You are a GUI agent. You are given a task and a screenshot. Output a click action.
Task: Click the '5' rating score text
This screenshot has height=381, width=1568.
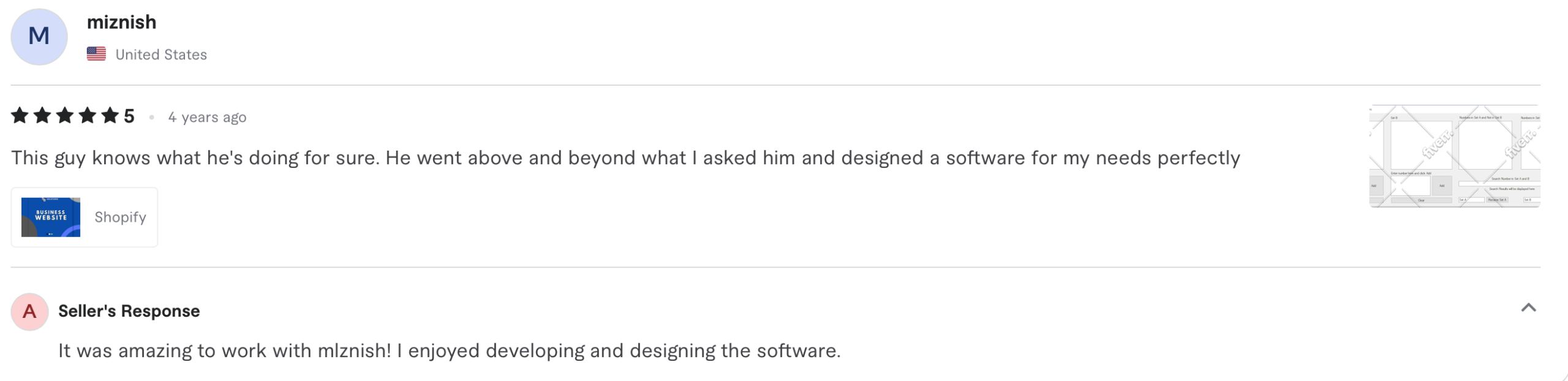click(130, 115)
